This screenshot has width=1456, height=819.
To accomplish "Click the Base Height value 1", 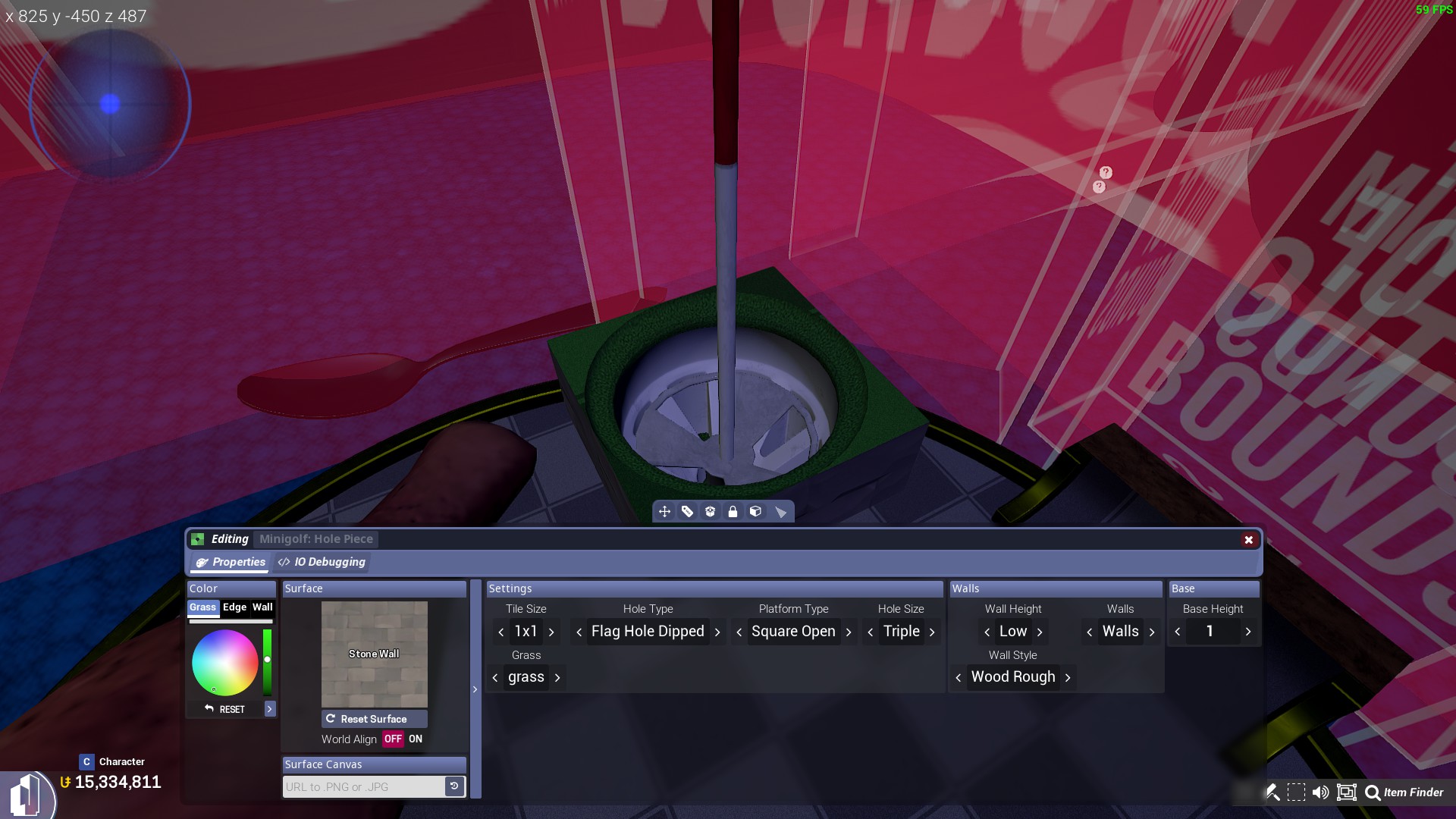I will (x=1210, y=632).
